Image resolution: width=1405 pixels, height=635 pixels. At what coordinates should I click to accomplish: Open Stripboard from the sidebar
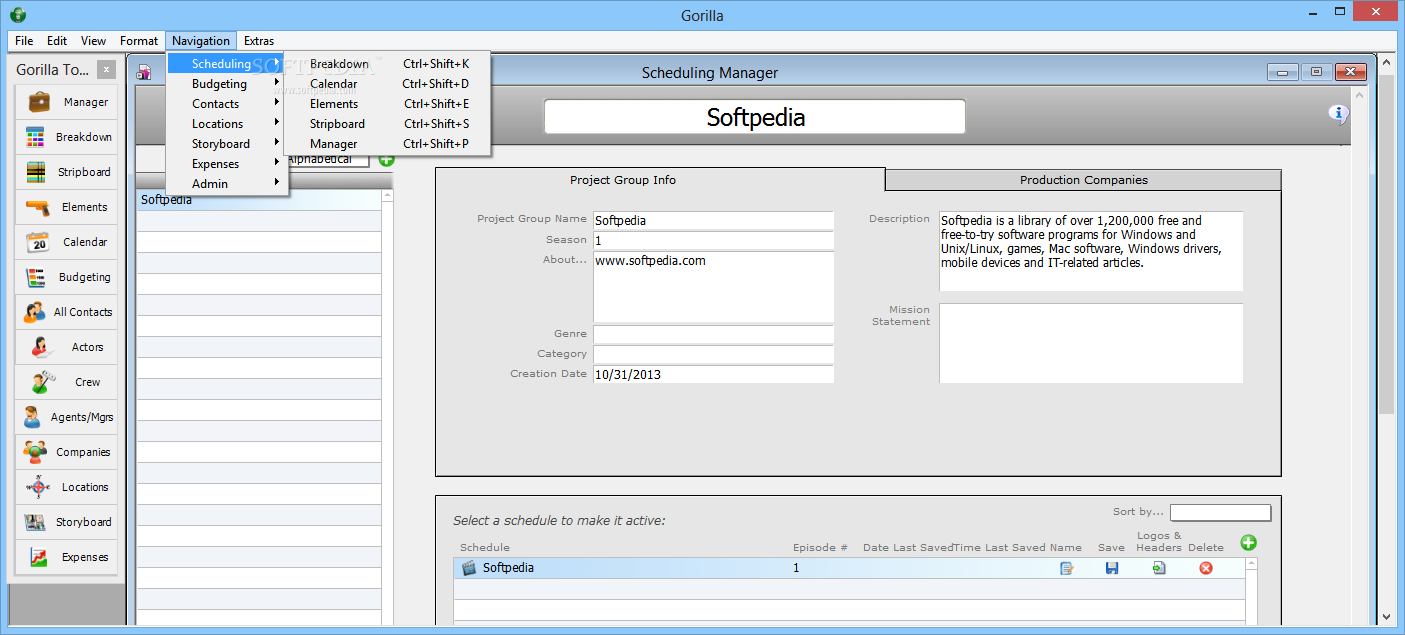66,172
